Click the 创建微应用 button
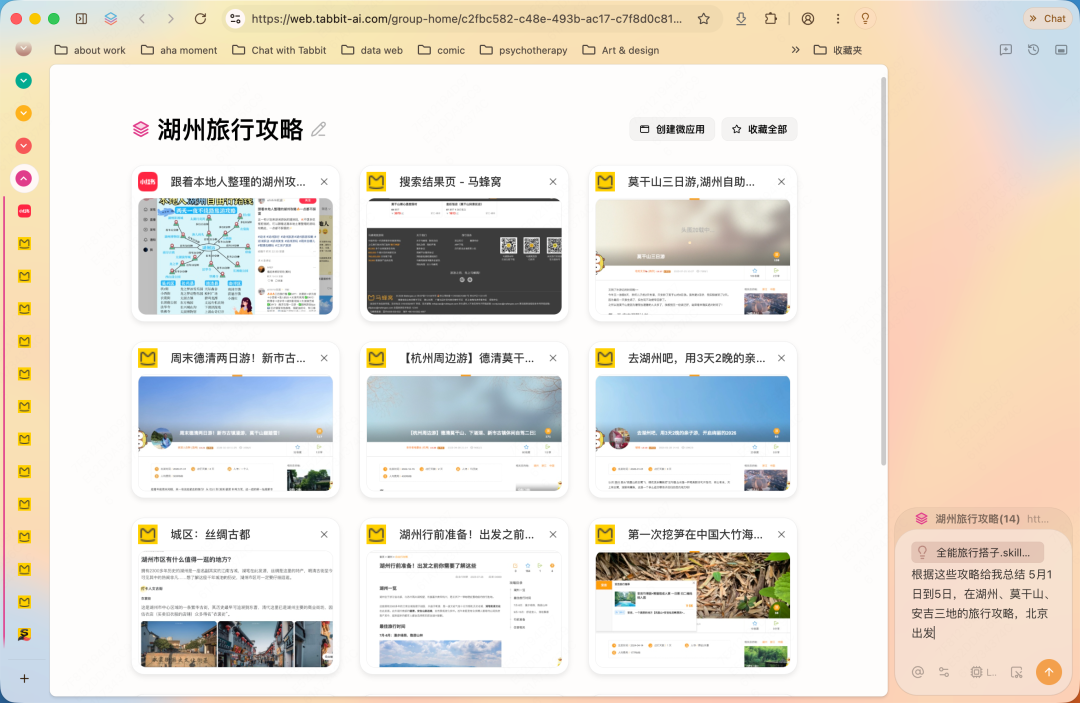 [672, 129]
